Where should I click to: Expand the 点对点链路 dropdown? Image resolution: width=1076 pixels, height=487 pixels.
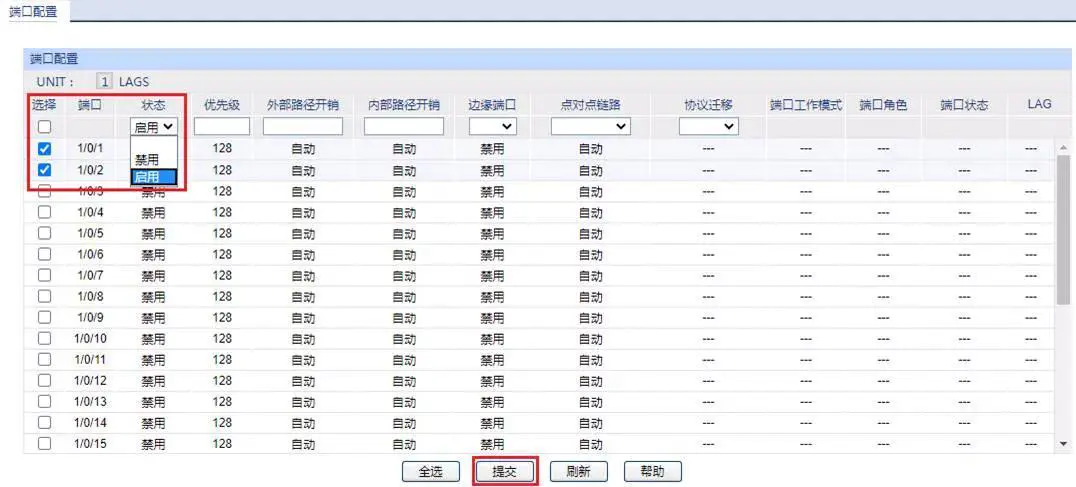pos(591,127)
